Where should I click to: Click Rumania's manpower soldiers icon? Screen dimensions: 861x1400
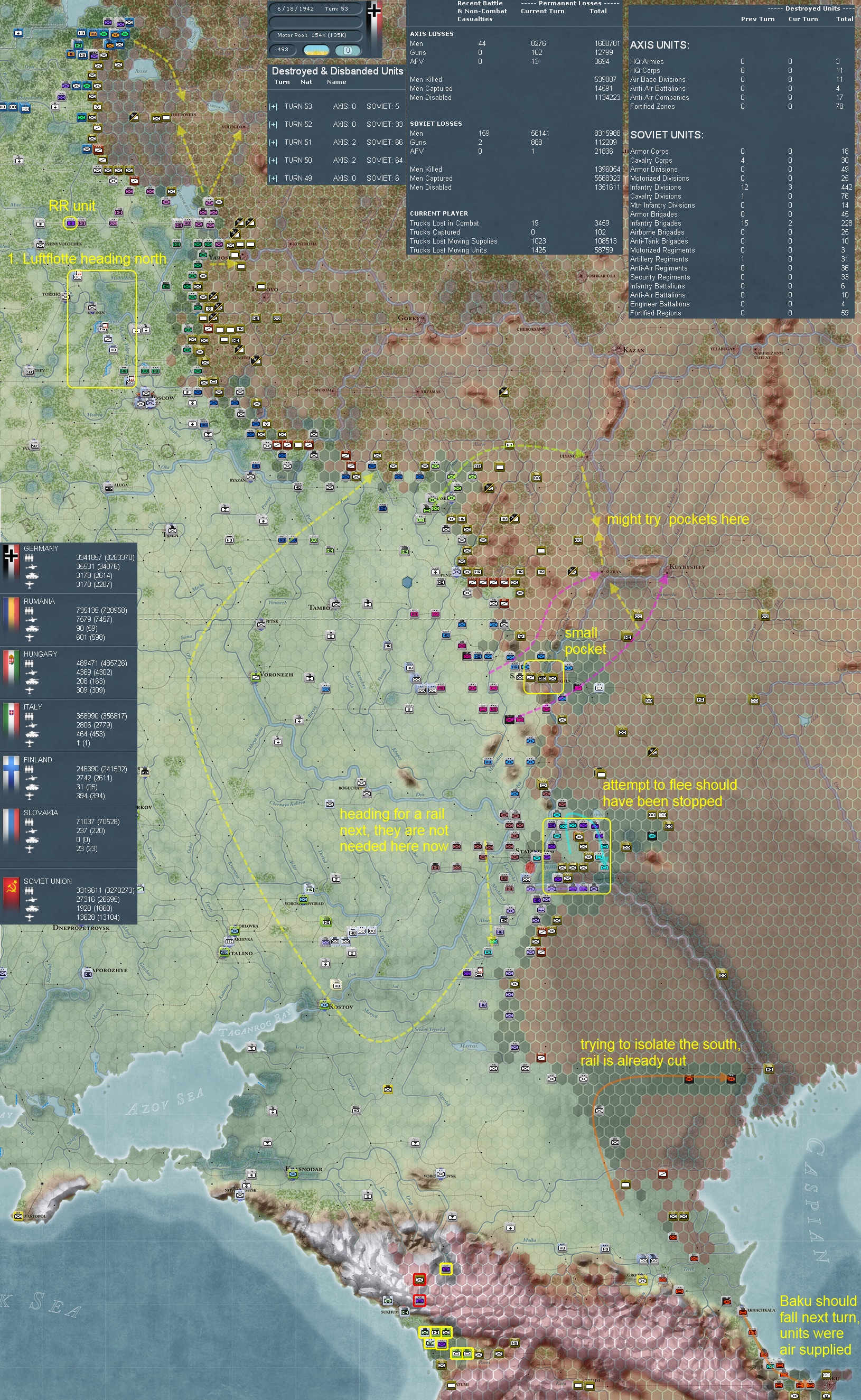pos(30,611)
